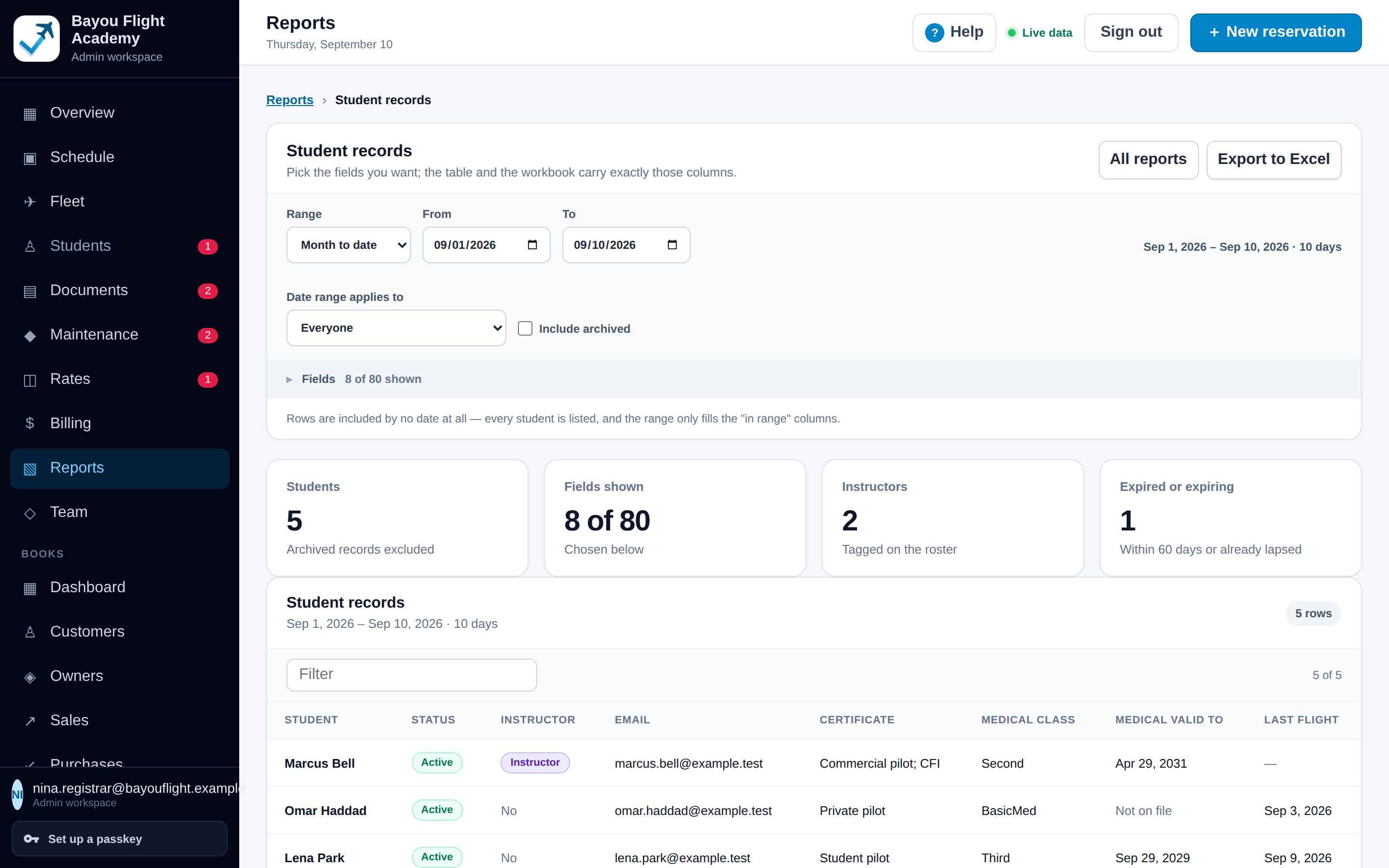
Task: Select Team in the sidebar menu
Action: [x=120, y=512]
